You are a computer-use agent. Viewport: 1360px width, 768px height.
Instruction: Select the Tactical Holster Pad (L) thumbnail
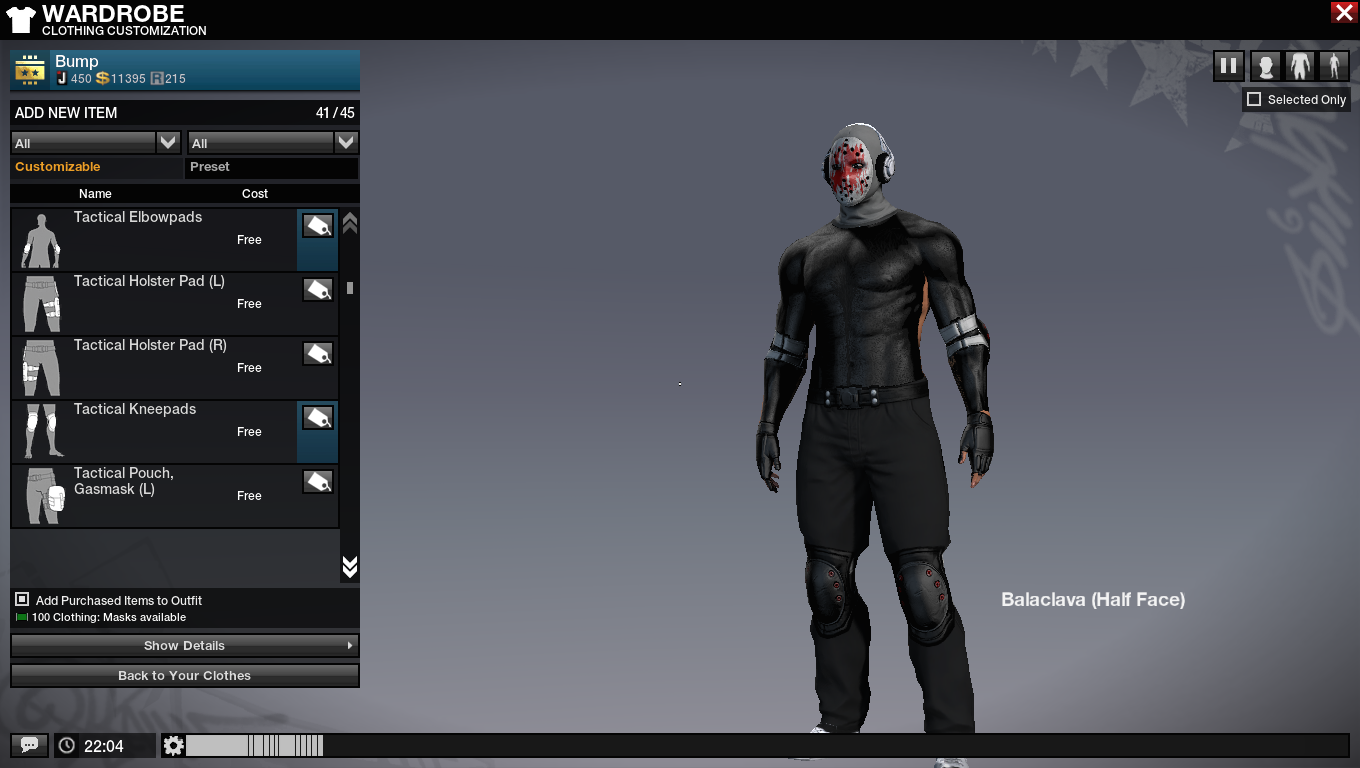click(41, 304)
